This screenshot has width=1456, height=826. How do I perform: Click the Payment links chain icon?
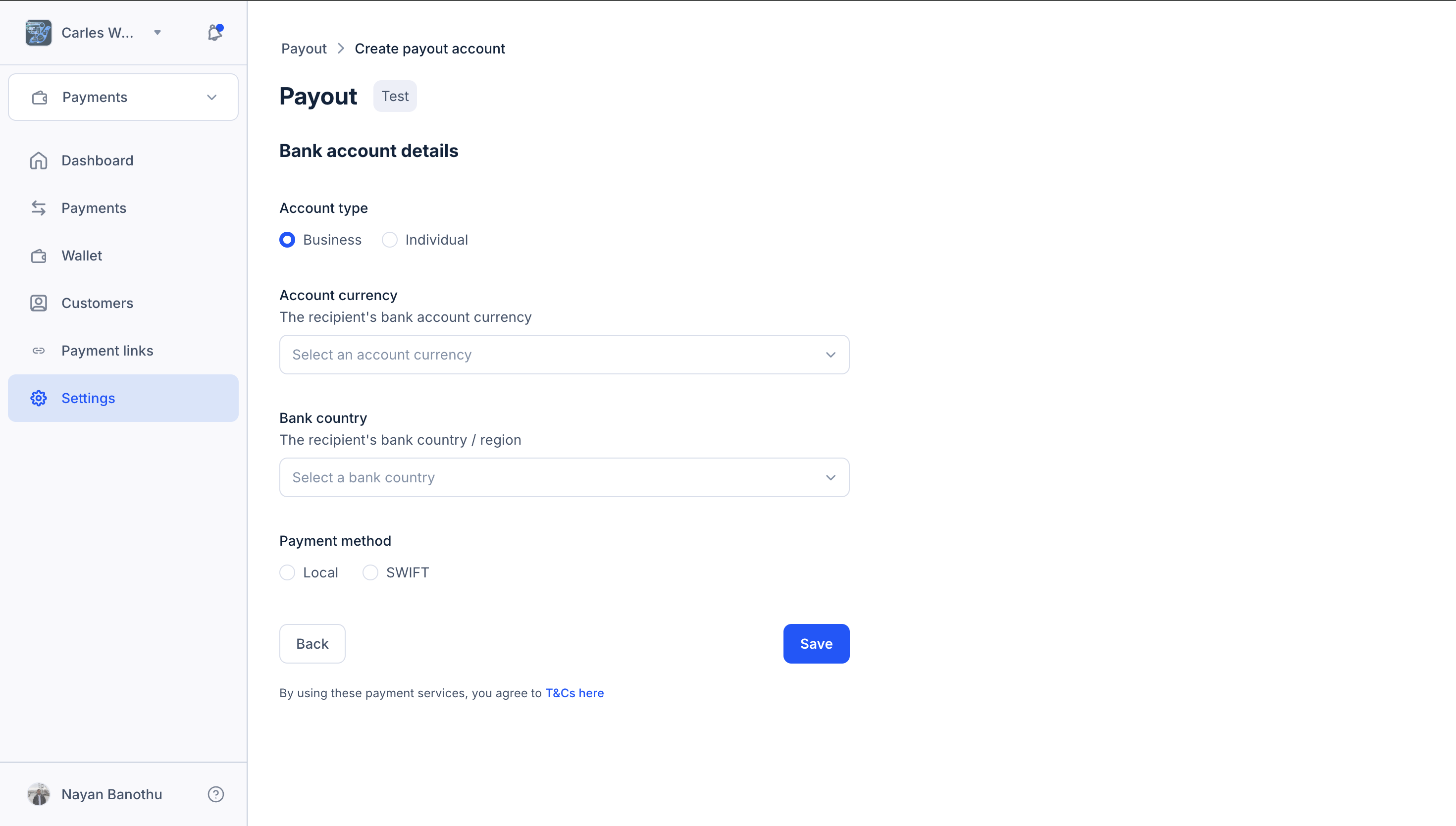pos(39,351)
